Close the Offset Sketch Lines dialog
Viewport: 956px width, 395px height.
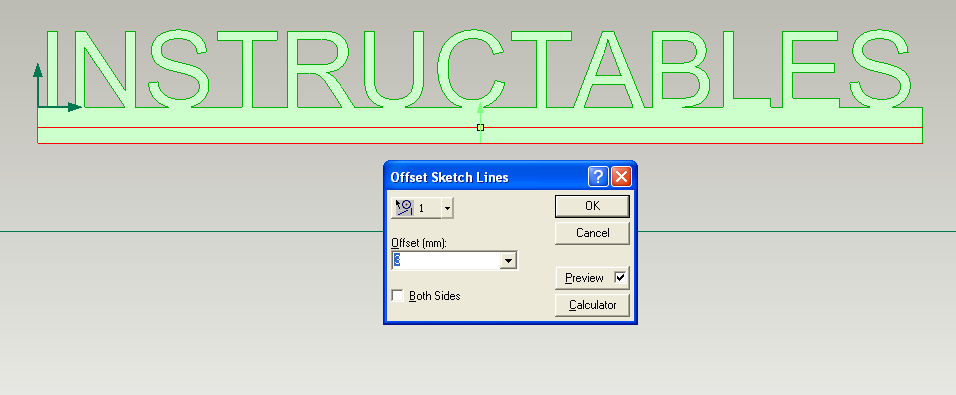[x=621, y=177]
